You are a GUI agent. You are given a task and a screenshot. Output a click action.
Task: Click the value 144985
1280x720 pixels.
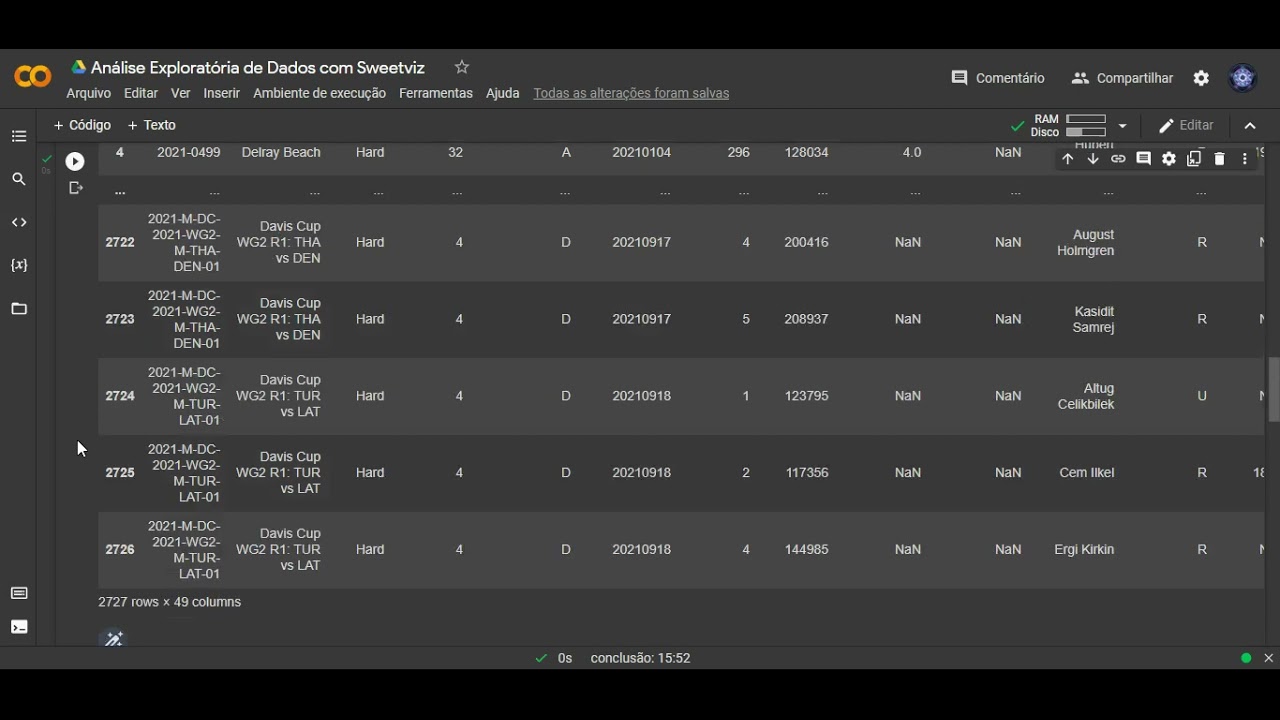(807, 549)
